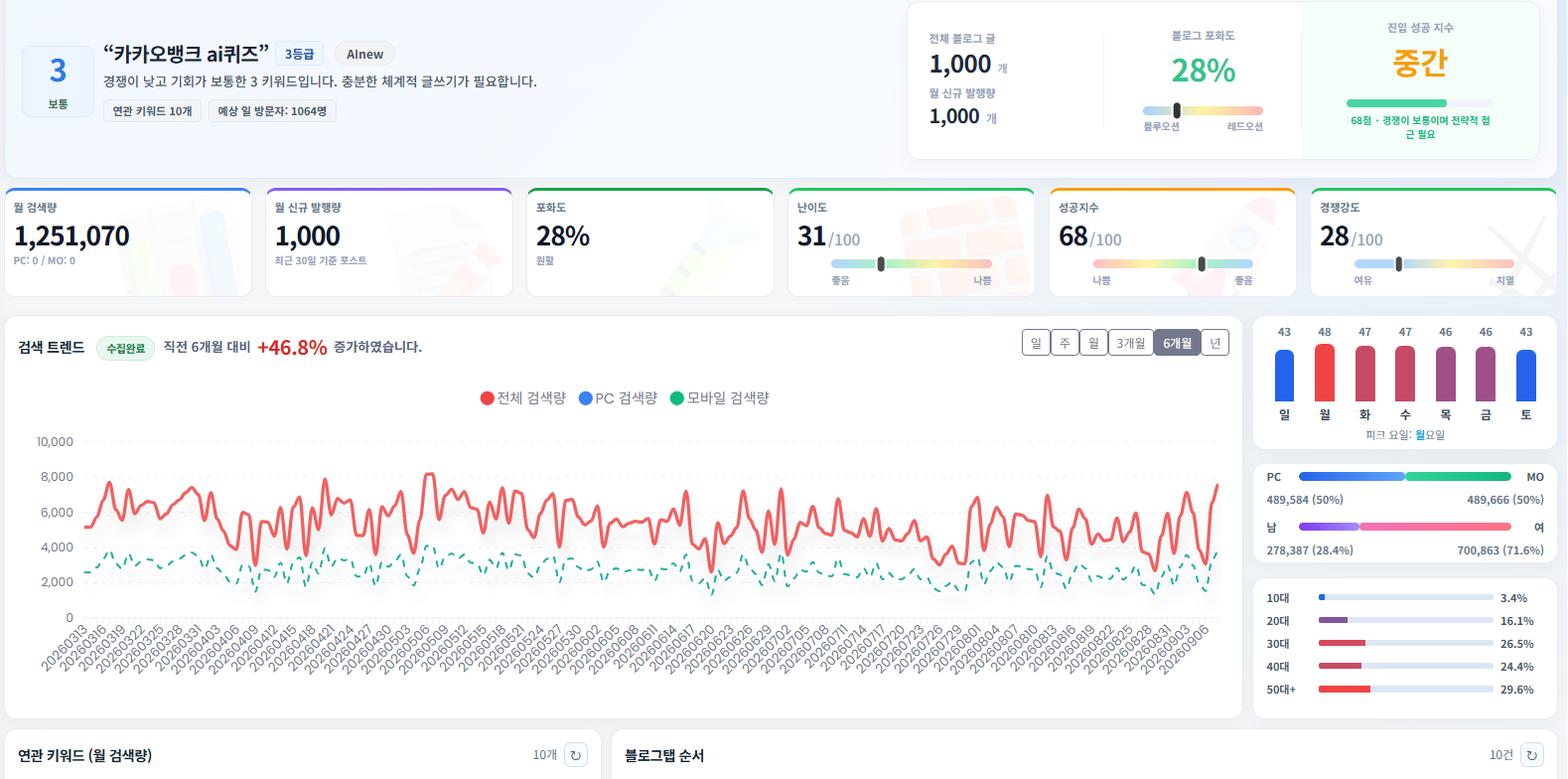Image resolution: width=1568 pixels, height=779 pixels.
Task: Switch trend range to 주 (week)
Action: [1065, 343]
